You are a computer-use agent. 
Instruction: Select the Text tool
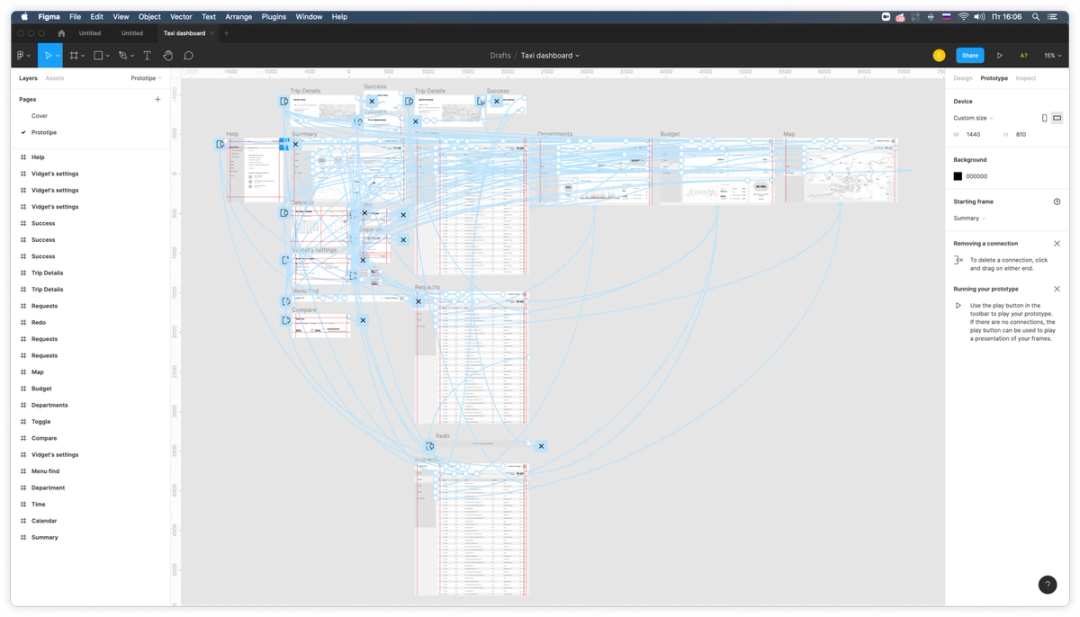[146, 55]
